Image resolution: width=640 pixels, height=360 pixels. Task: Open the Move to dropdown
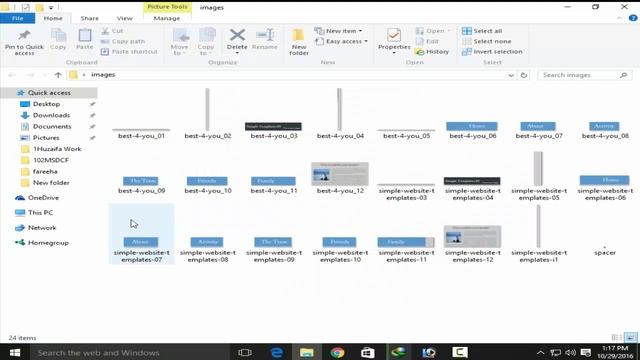coord(180,42)
